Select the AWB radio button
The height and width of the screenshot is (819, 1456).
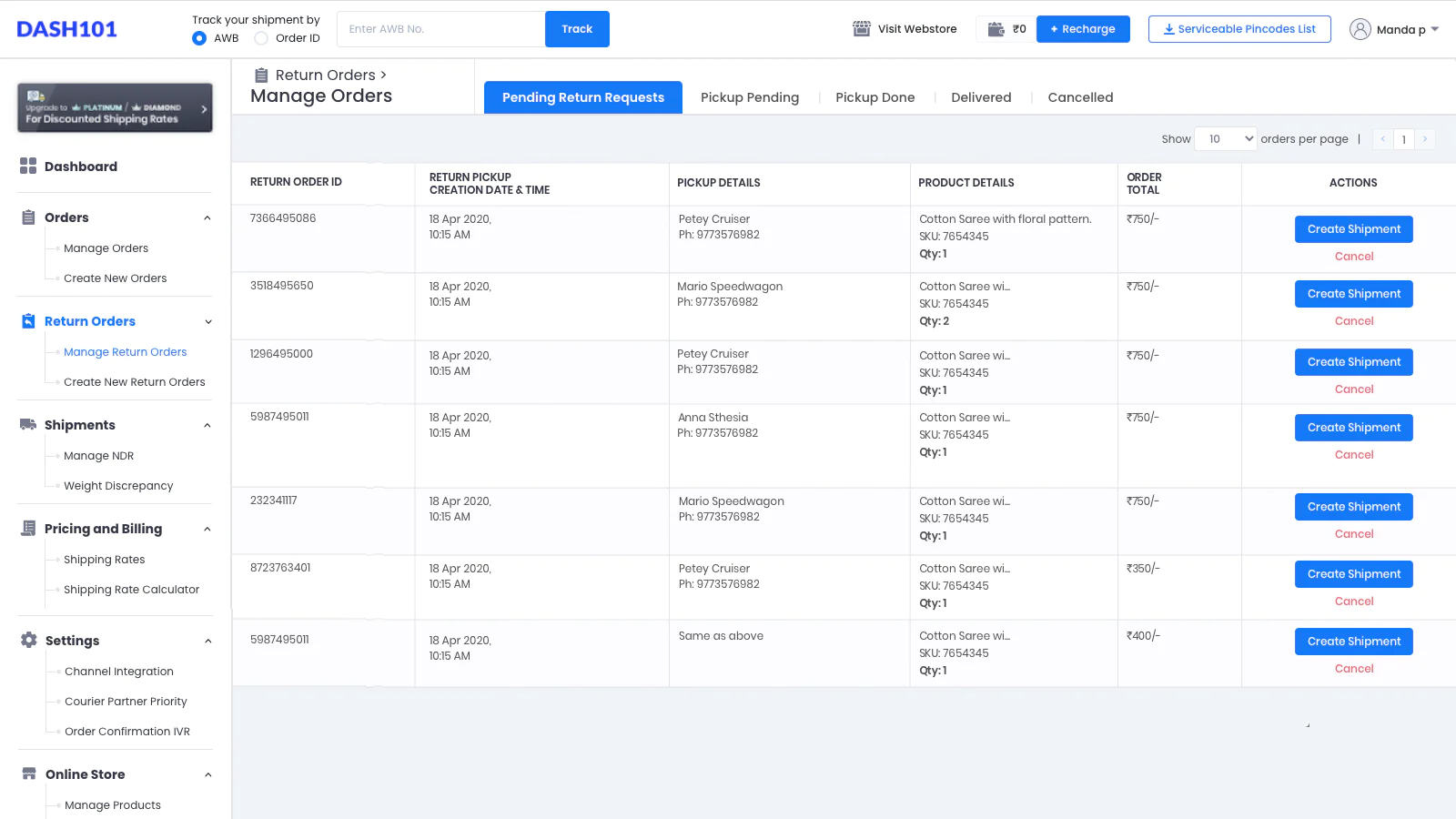pyautogui.click(x=199, y=38)
